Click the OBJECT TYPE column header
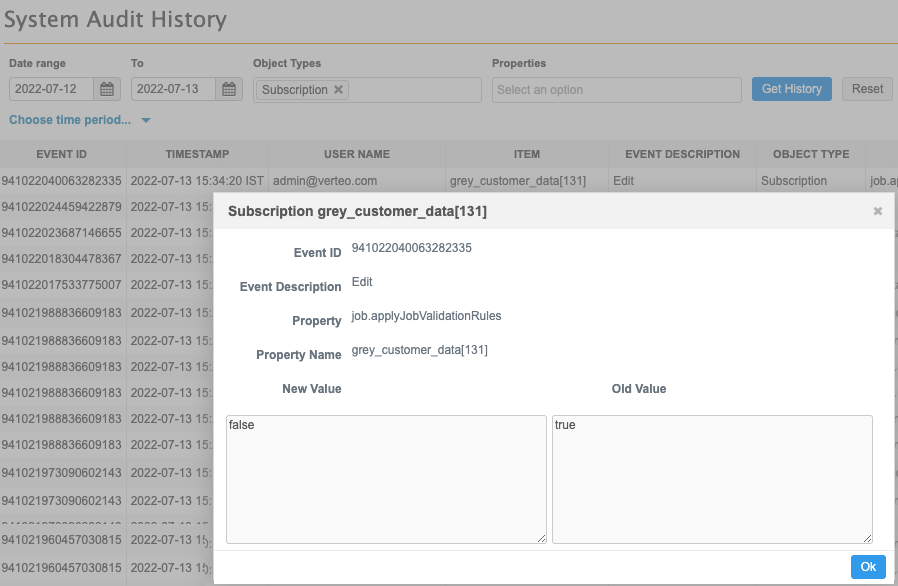This screenshot has width=898, height=586. click(x=811, y=155)
